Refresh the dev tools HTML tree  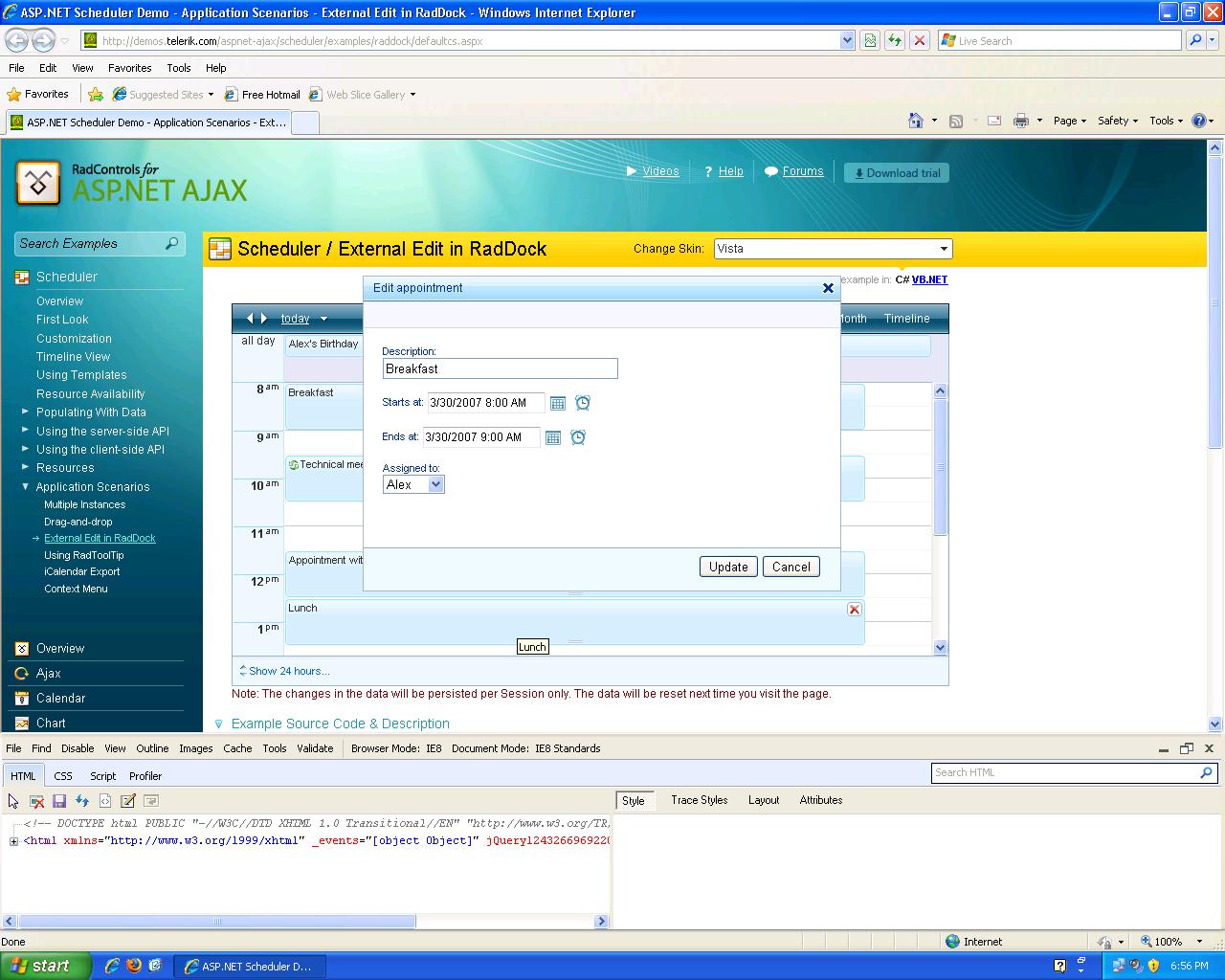(x=82, y=801)
